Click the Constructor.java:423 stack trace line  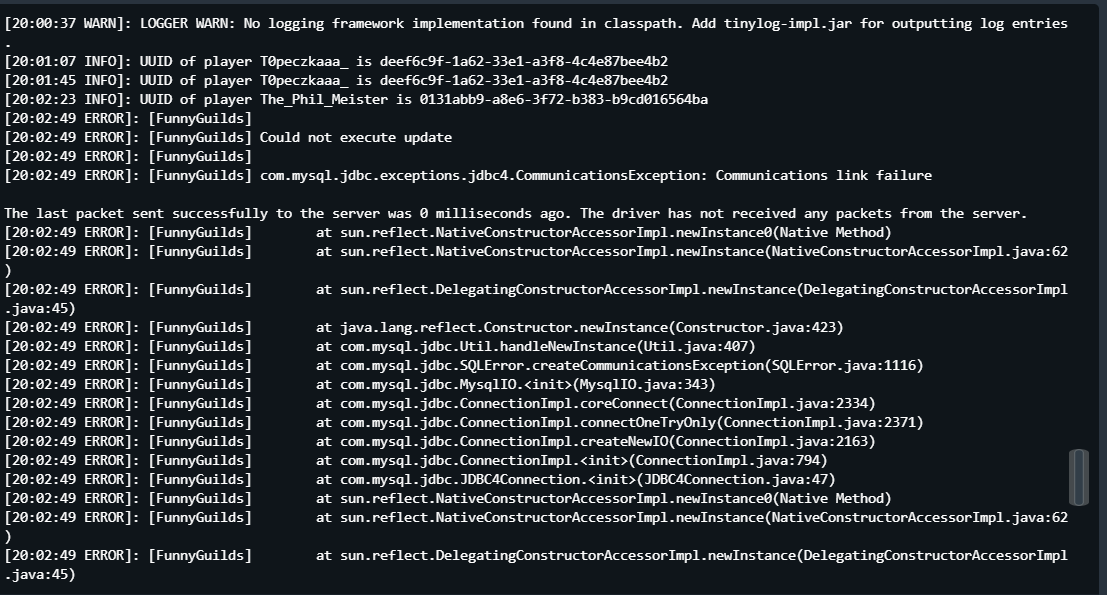click(x=579, y=327)
